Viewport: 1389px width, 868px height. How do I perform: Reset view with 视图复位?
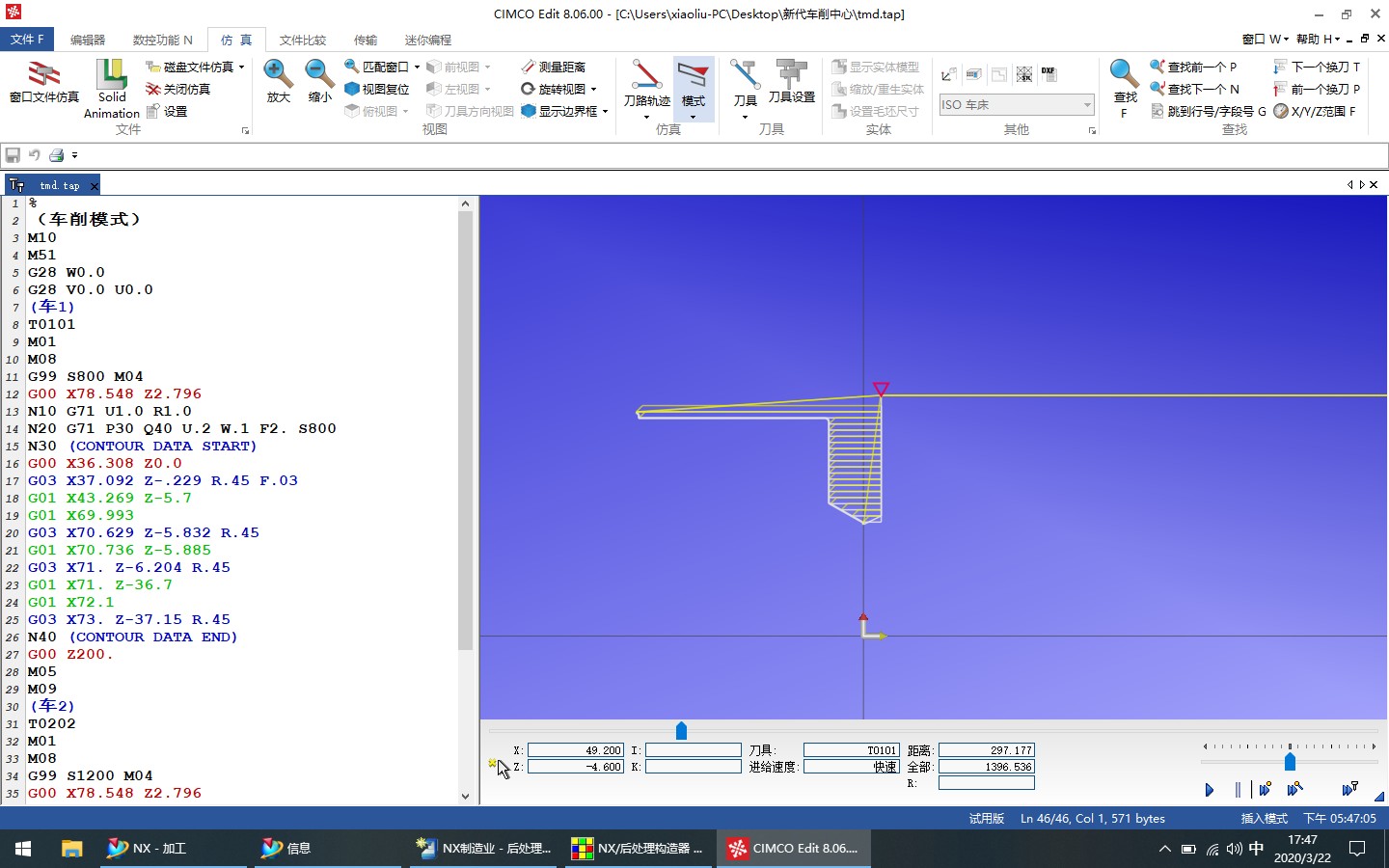click(377, 89)
